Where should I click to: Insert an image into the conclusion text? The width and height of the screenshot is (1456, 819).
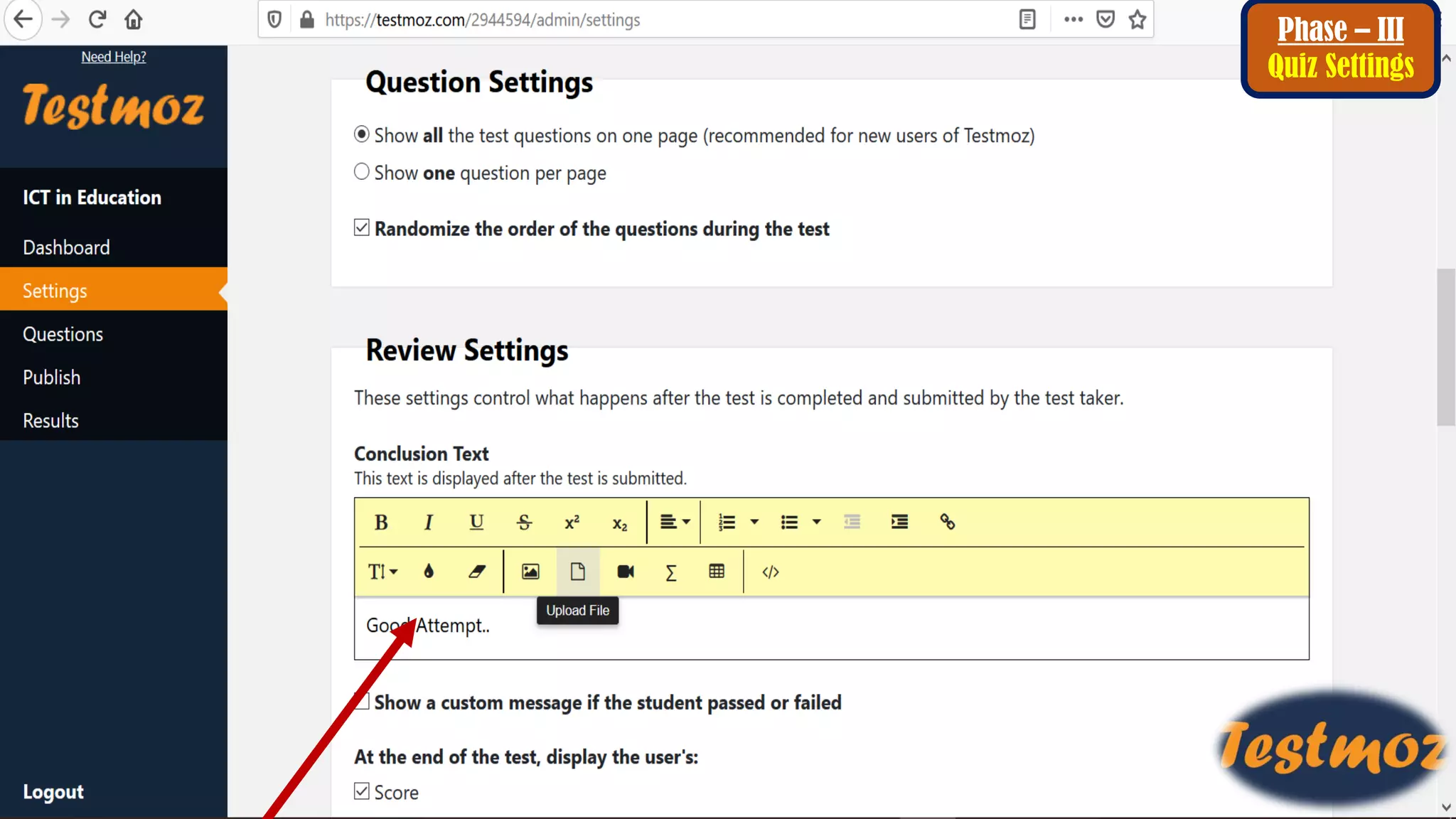(x=530, y=572)
